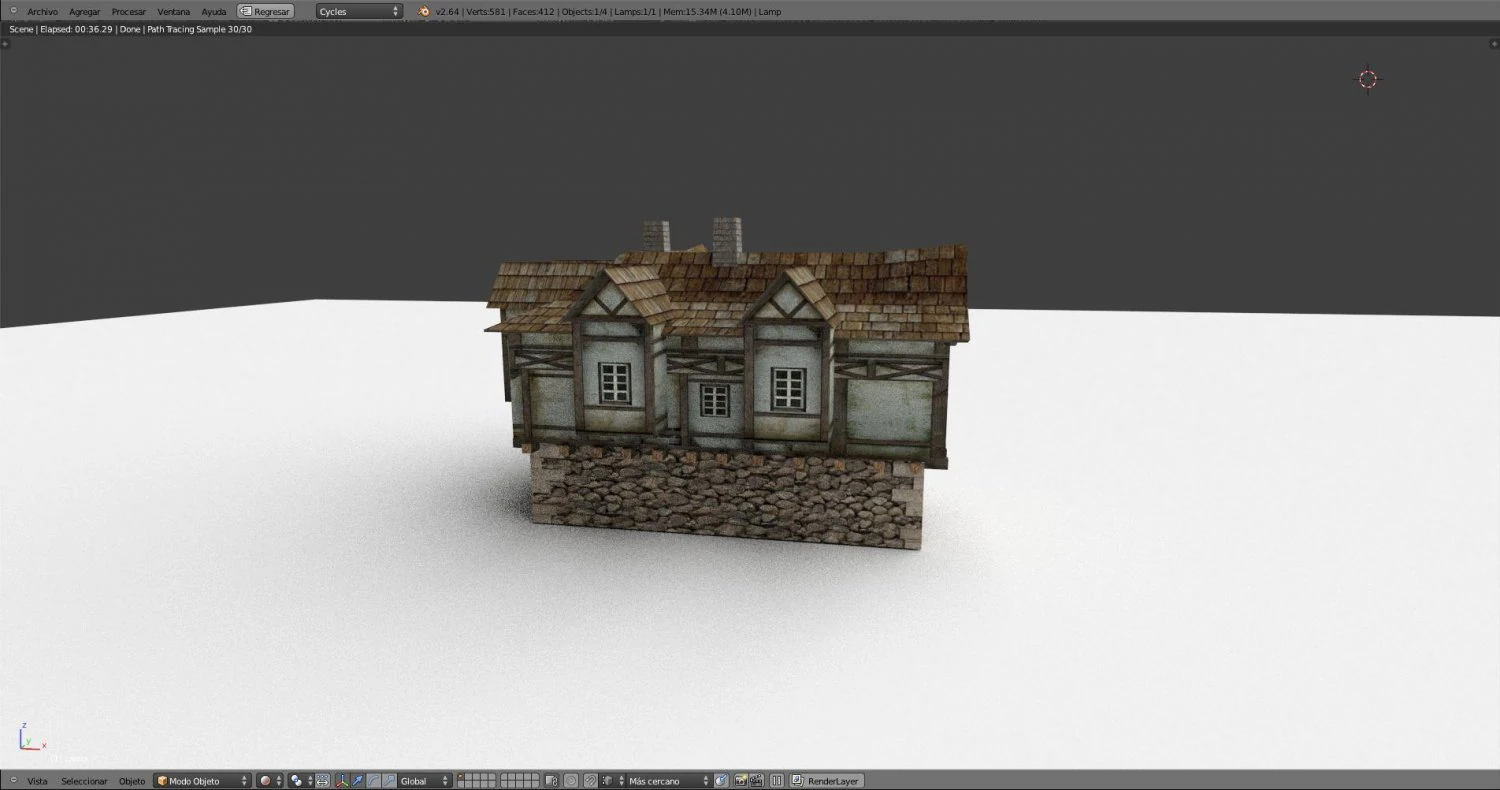Click the 'Mem:15.34M (4.10M)' text

coord(706,12)
